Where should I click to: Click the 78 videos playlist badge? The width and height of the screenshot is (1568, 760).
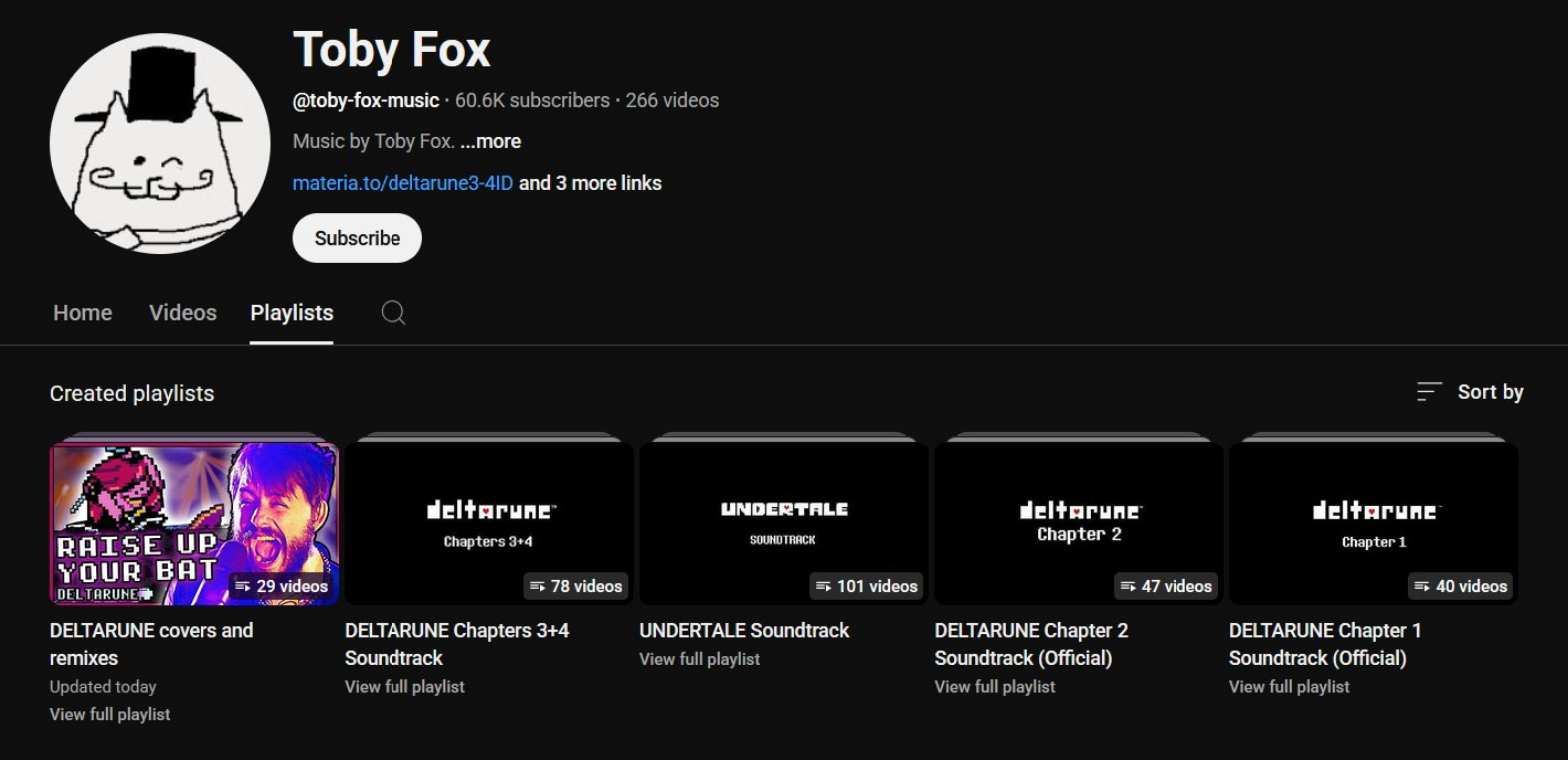click(576, 586)
